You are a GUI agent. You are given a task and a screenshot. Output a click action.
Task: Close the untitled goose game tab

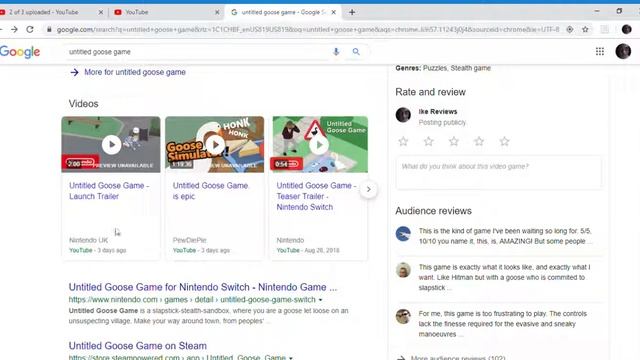[x=333, y=12]
